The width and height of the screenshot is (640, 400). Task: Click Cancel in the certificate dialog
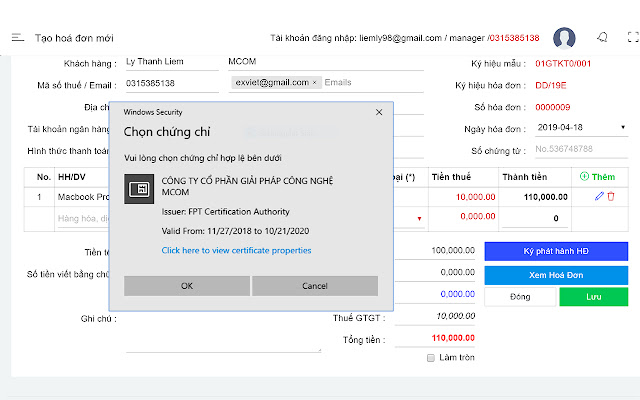pyautogui.click(x=315, y=286)
